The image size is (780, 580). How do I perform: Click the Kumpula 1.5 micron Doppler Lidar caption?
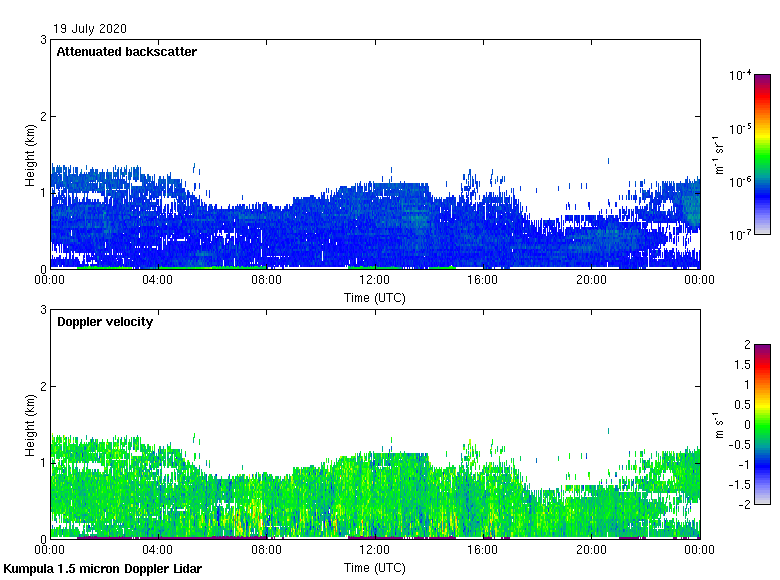[x=103, y=569]
